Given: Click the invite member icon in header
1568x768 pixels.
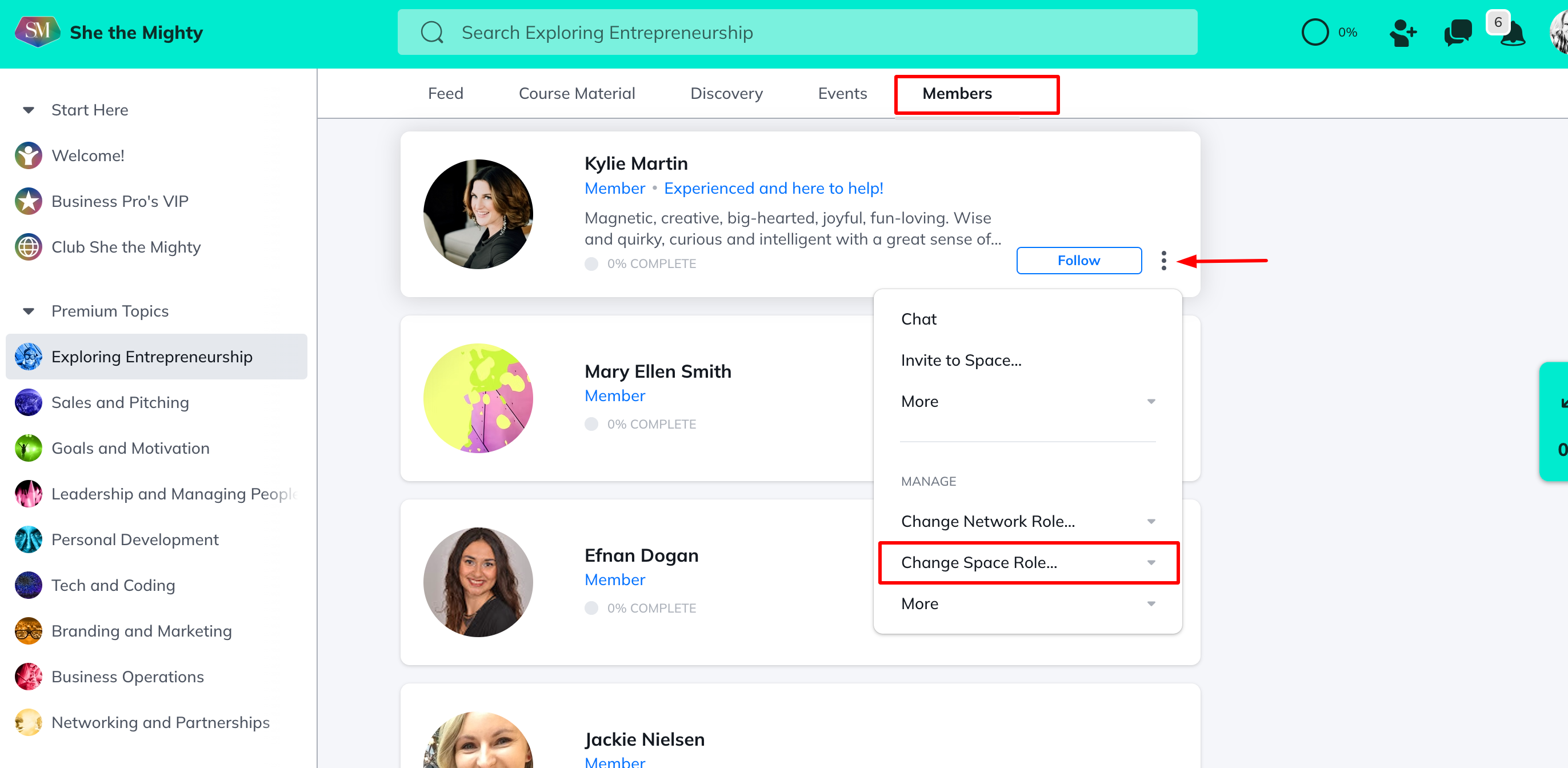Looking at the screenshot, I should point(1402,33).
